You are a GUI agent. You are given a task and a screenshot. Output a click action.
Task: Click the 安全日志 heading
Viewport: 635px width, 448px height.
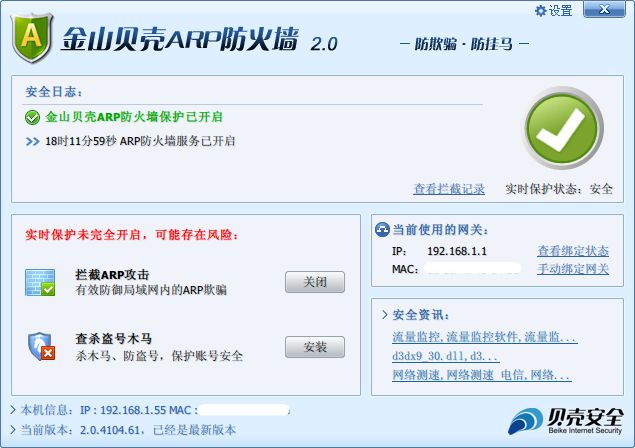(54, 92)
